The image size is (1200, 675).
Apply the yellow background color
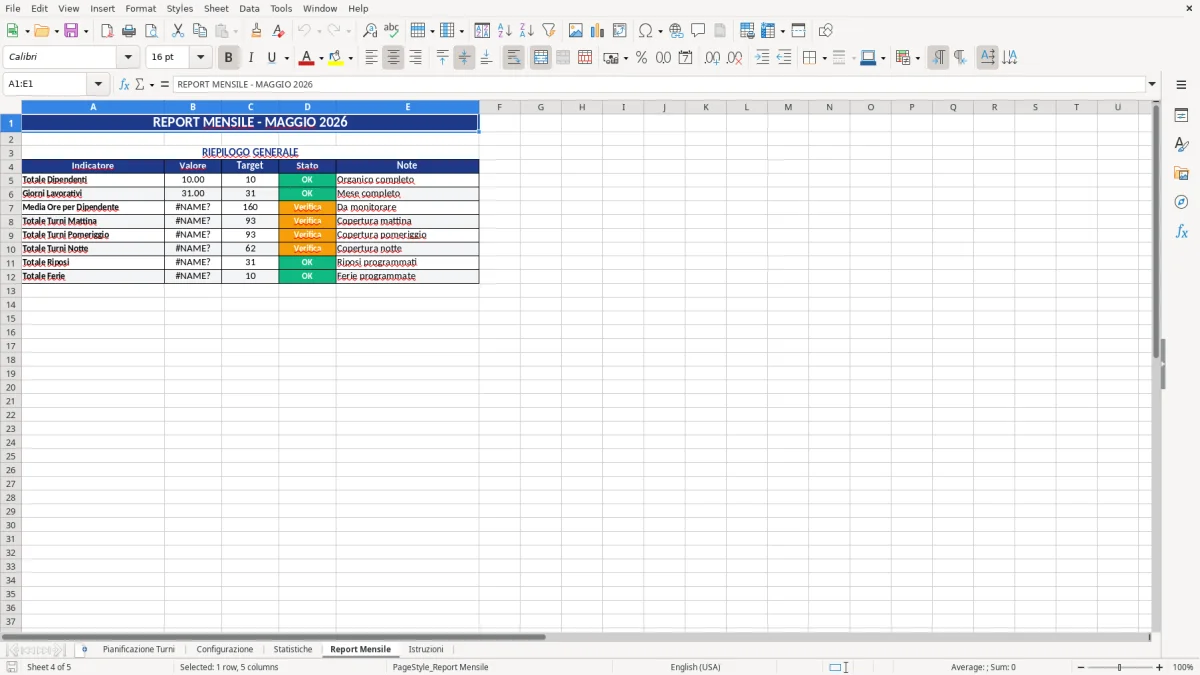click(335, 58)
